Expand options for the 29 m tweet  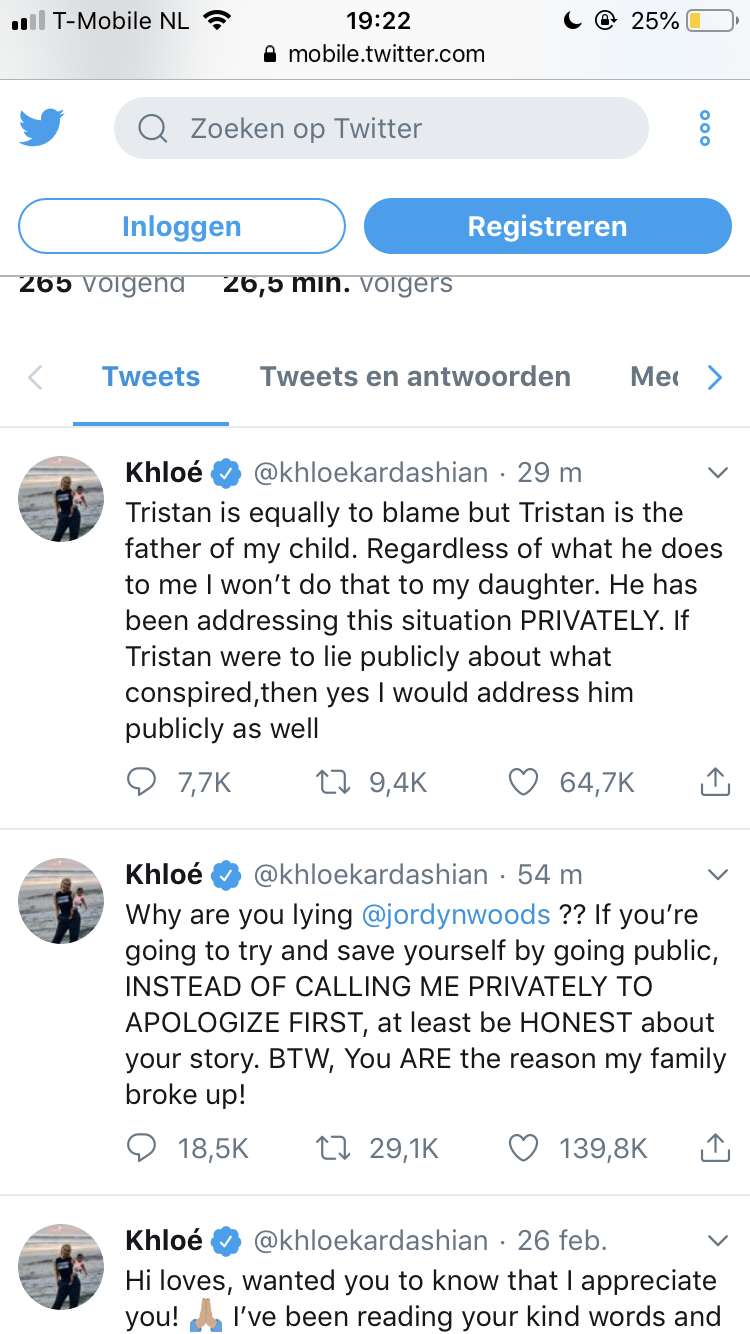coord(717,472)
